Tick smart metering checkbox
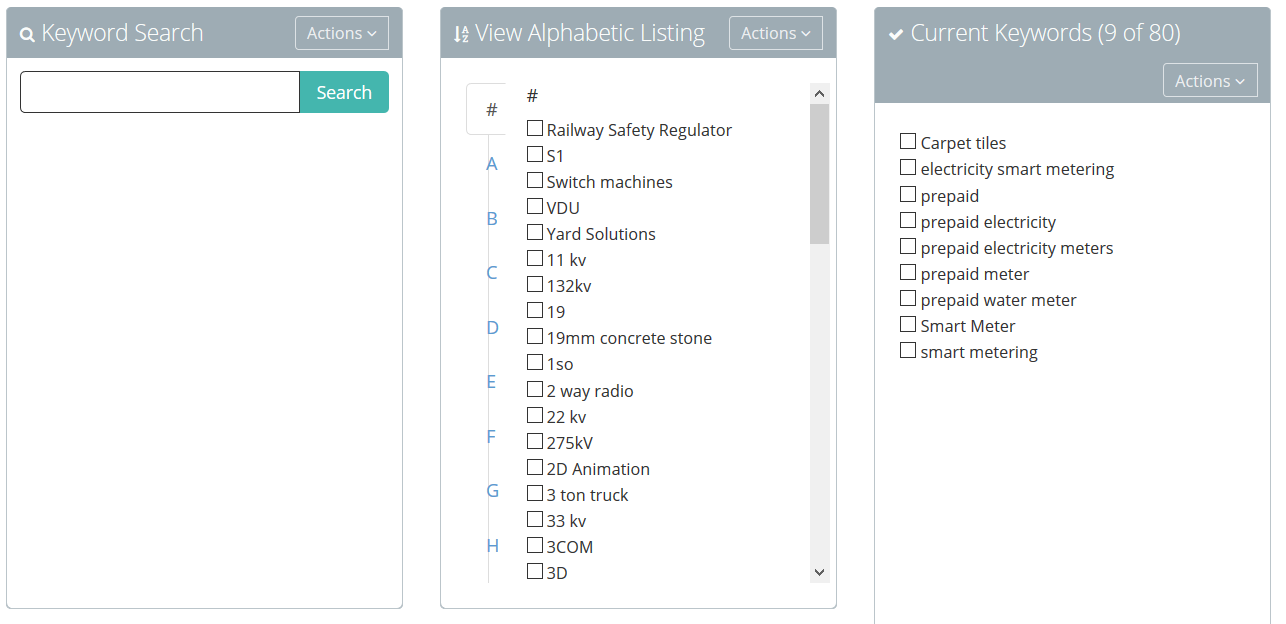The image size is (1286, 624). 908,350
